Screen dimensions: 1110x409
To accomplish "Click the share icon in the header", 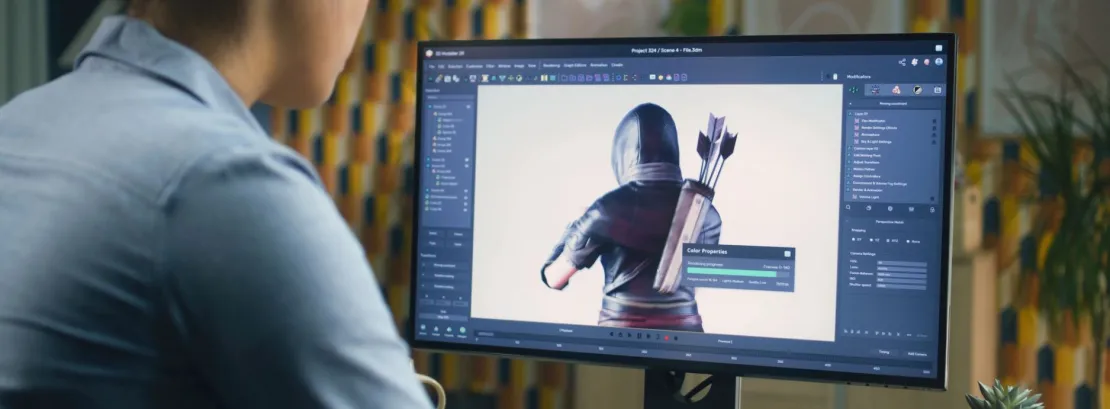I will tap(902, 62).
